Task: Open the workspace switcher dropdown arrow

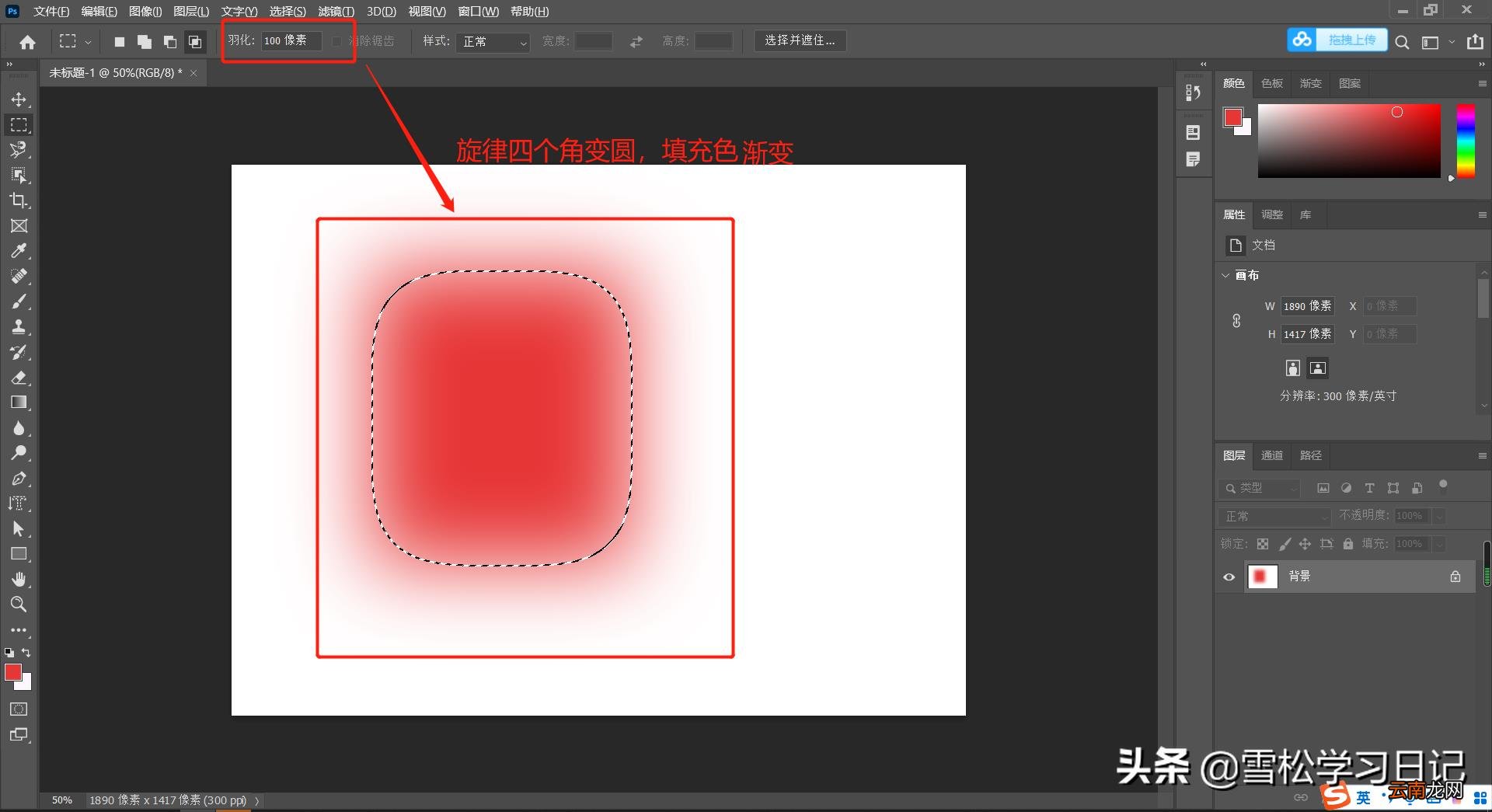Action: pyautogui.click(x=1452, y=43)
